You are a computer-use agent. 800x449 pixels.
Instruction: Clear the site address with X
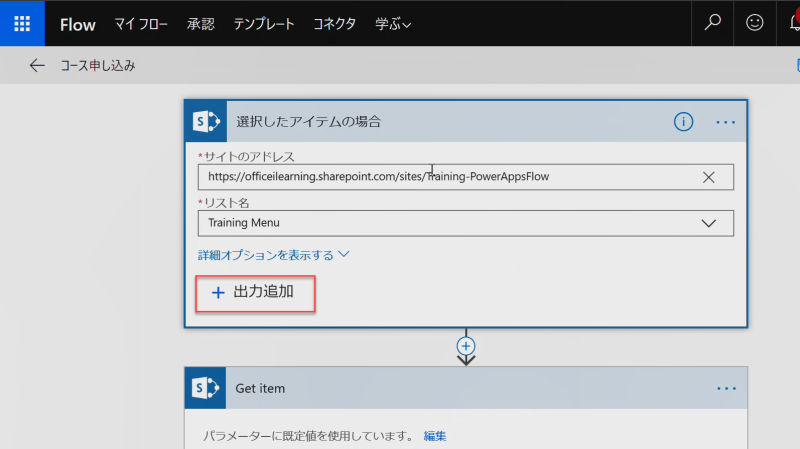[709, 177]
